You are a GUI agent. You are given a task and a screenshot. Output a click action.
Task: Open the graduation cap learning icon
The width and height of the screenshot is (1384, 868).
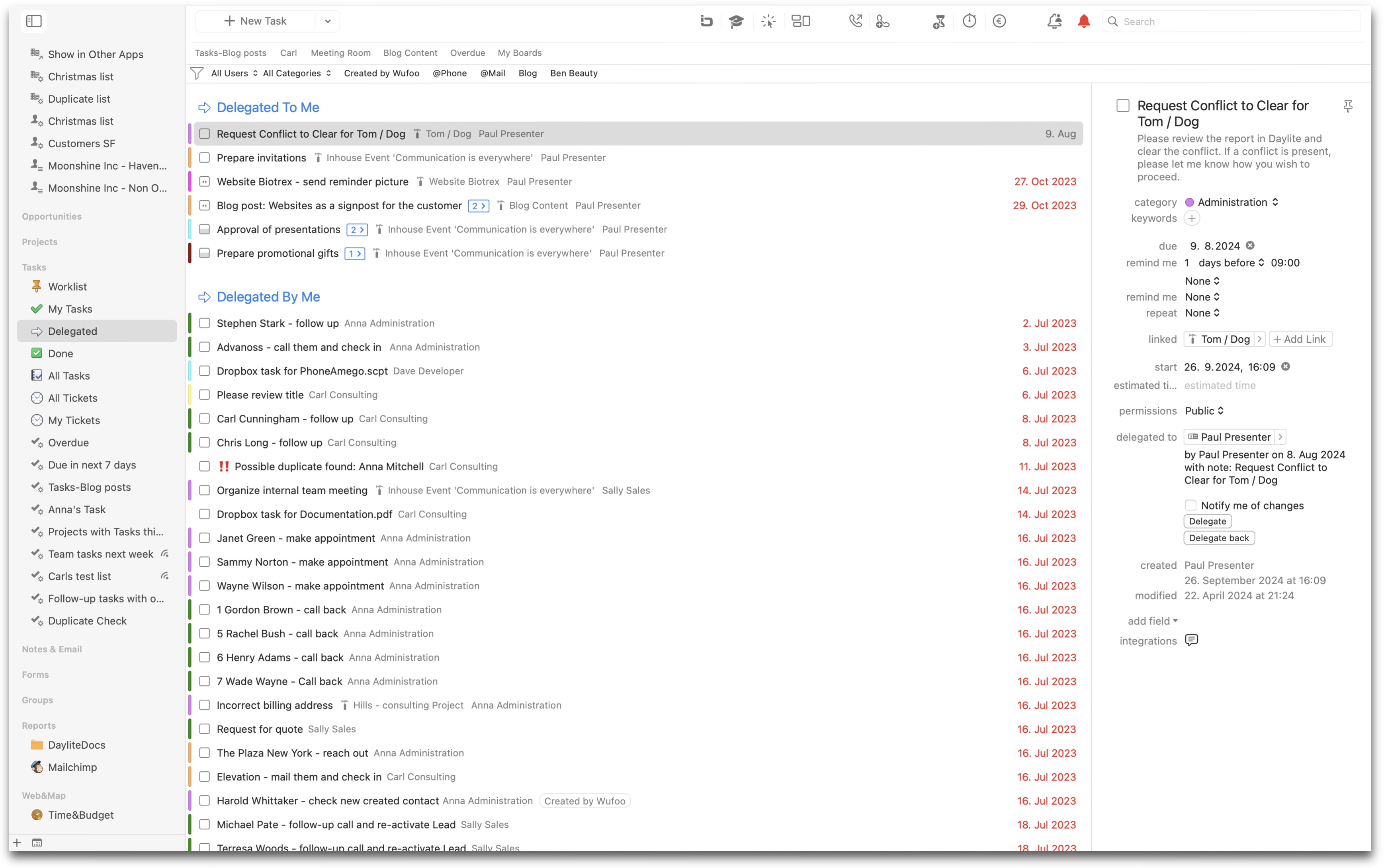point(736,21)
